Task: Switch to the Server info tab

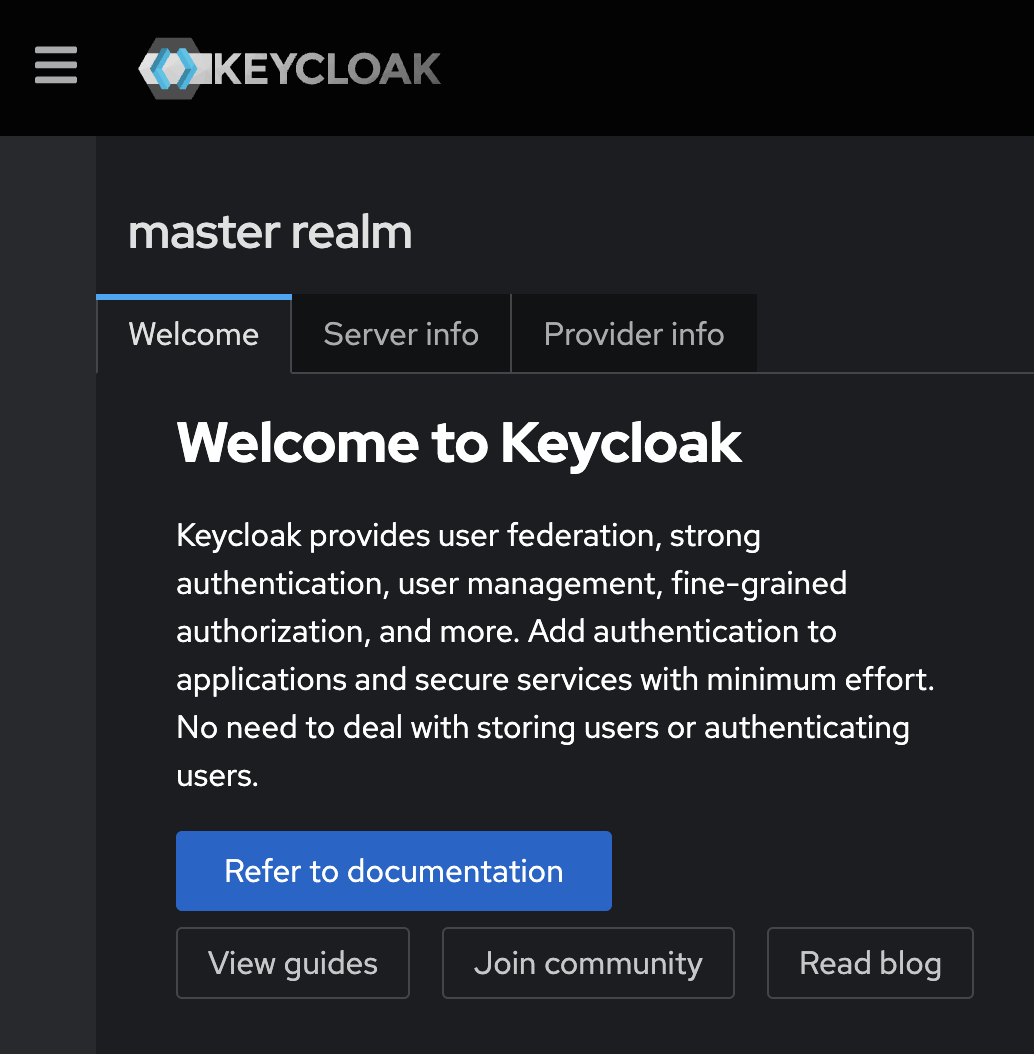Action: pyautogui.click(x=400, y=333)
